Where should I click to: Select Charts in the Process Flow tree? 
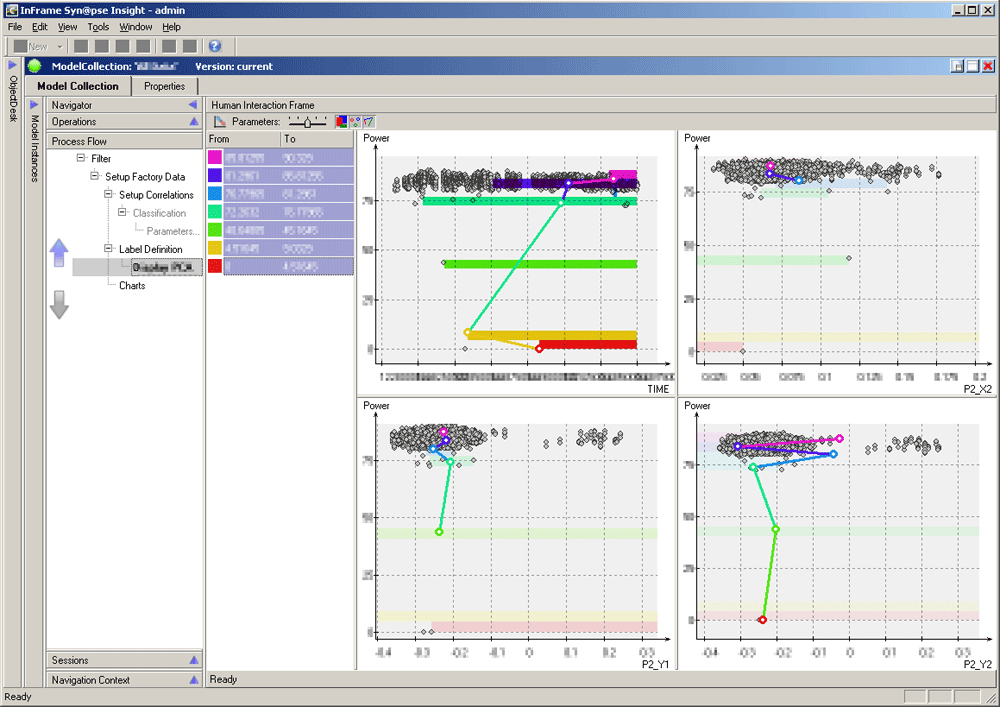(x=132, y=285)
